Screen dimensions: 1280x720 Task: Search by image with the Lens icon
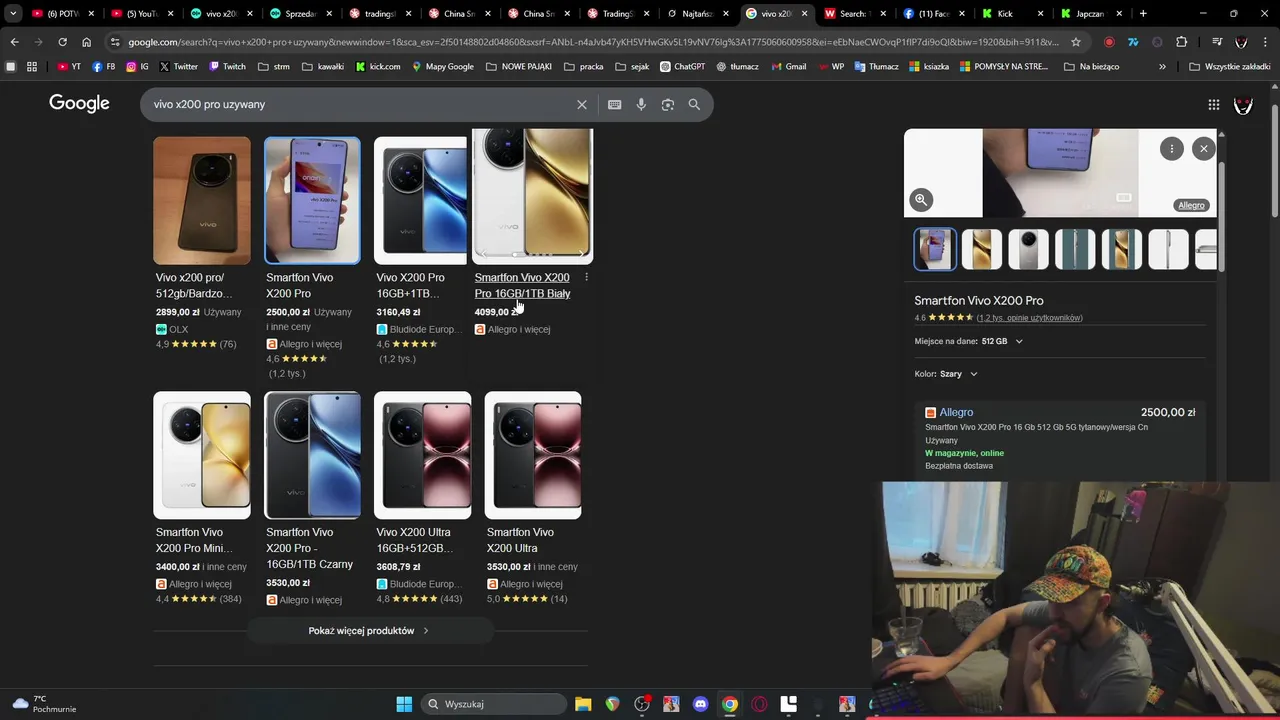pos(668,104)
